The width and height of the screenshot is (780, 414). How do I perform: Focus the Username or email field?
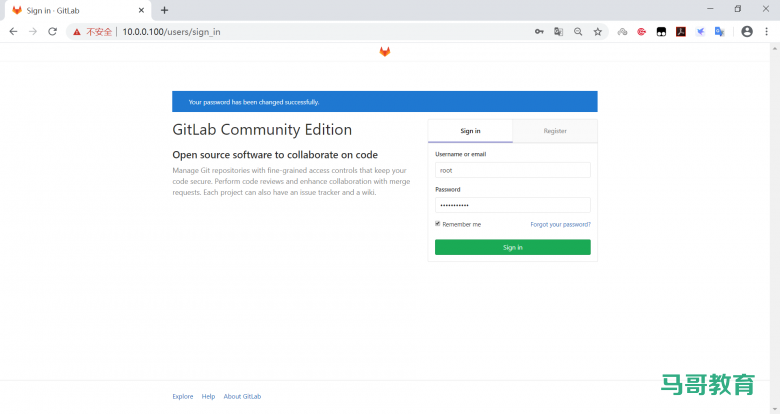tap(512, 170)
